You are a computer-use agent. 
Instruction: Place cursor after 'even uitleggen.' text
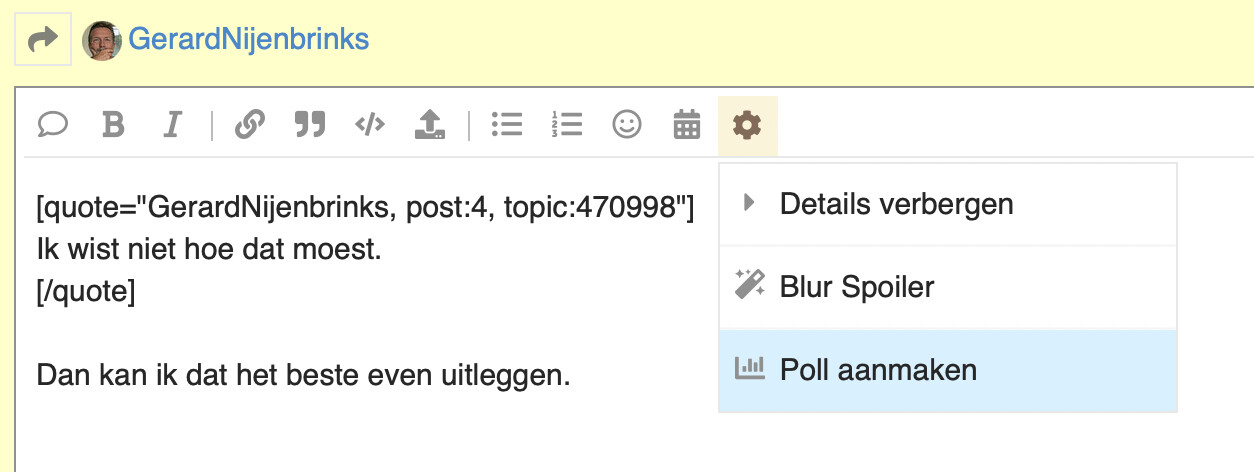571,376
